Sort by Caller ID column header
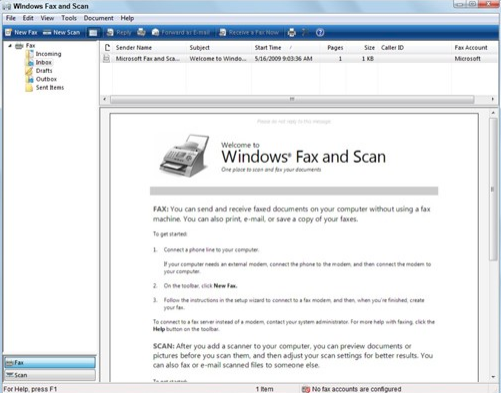 pyautogui.click(x=415, y=48)
